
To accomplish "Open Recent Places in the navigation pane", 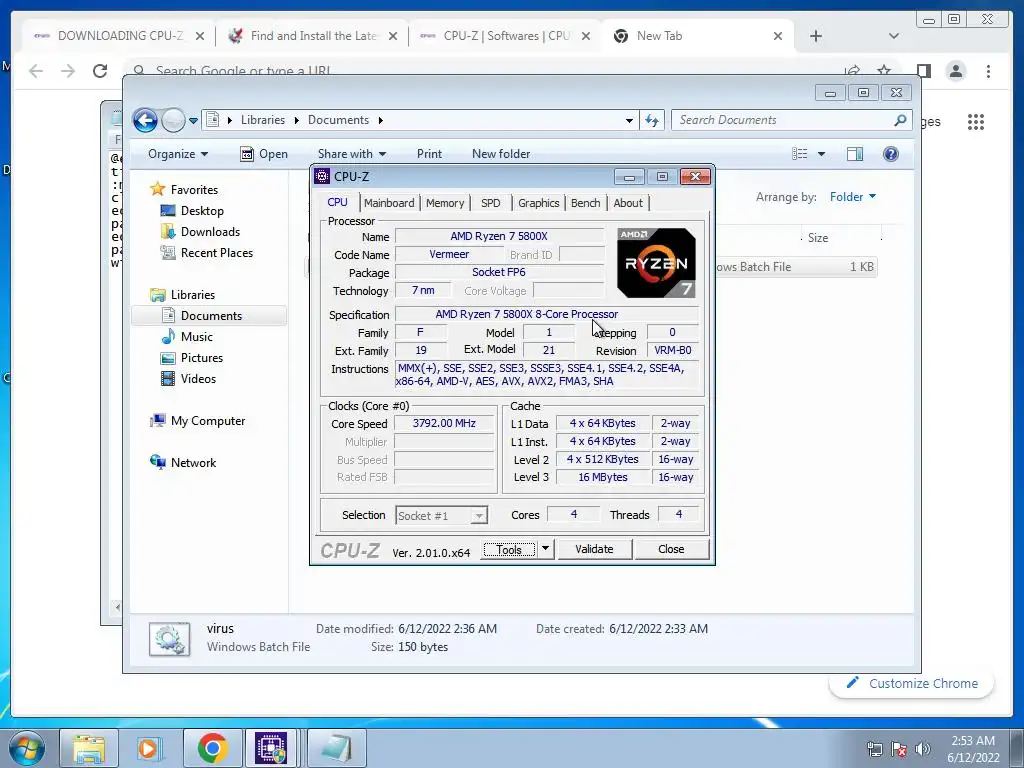I will (217, 253).
